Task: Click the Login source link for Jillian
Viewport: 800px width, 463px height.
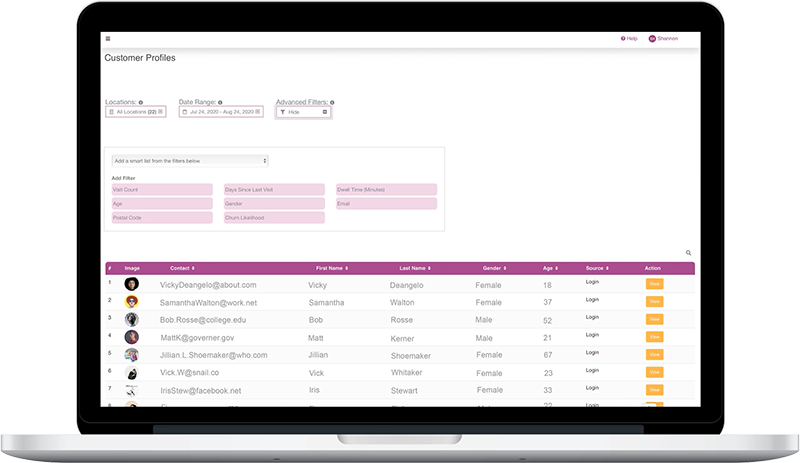Action: point(592,352)
